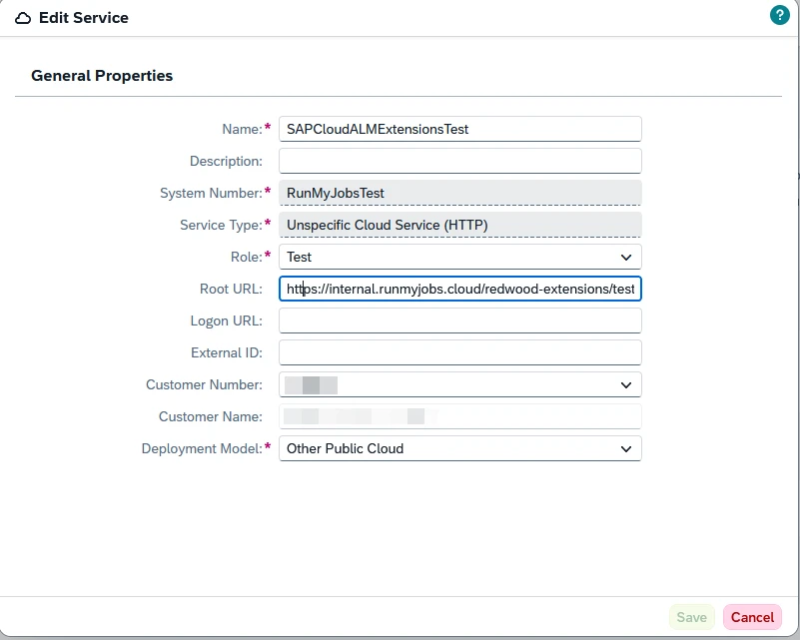This screenshot has height=640, width=800.
Task: Click the Customer Name field
Action: [x=459, y=417]
